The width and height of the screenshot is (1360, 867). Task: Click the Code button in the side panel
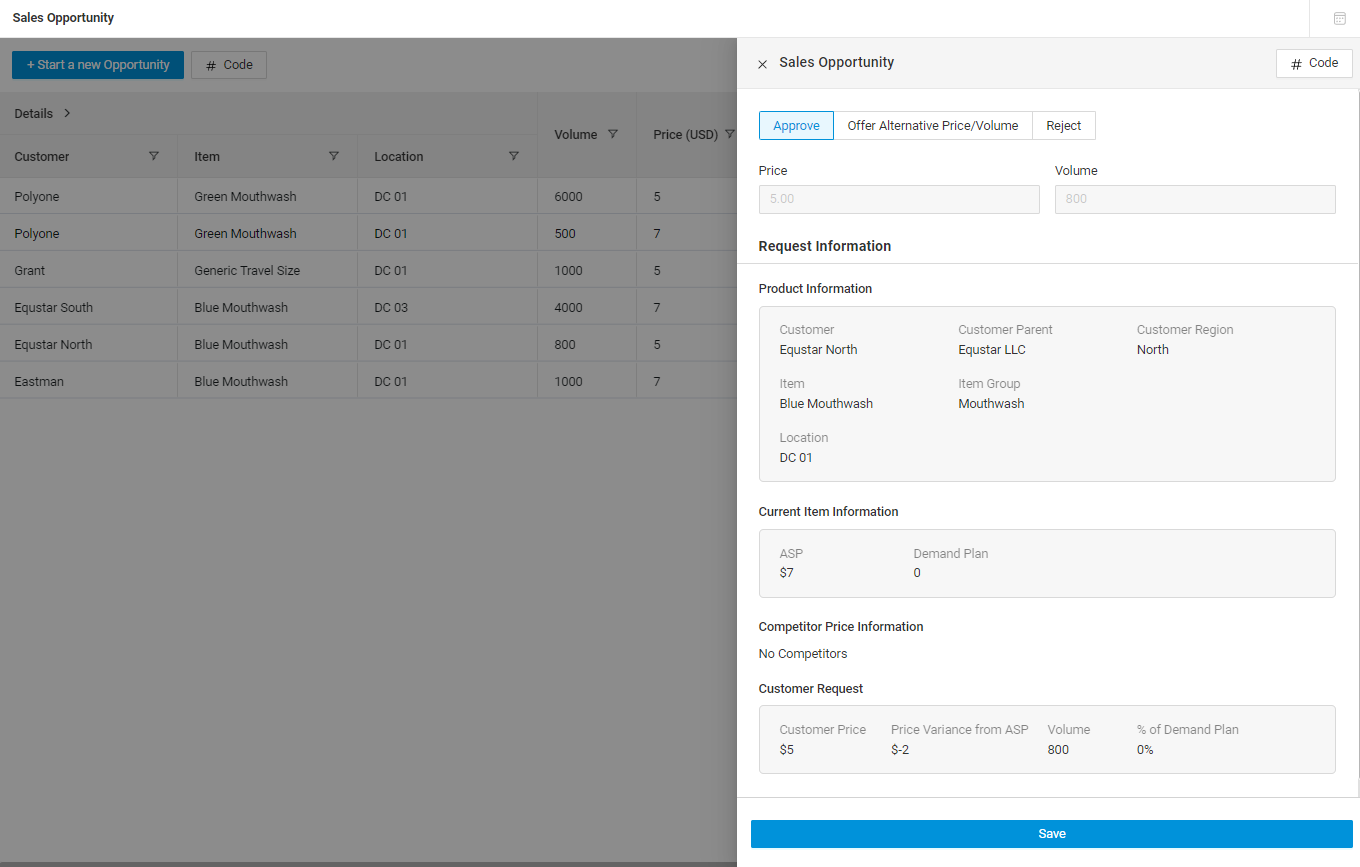tap(1314, 63)
